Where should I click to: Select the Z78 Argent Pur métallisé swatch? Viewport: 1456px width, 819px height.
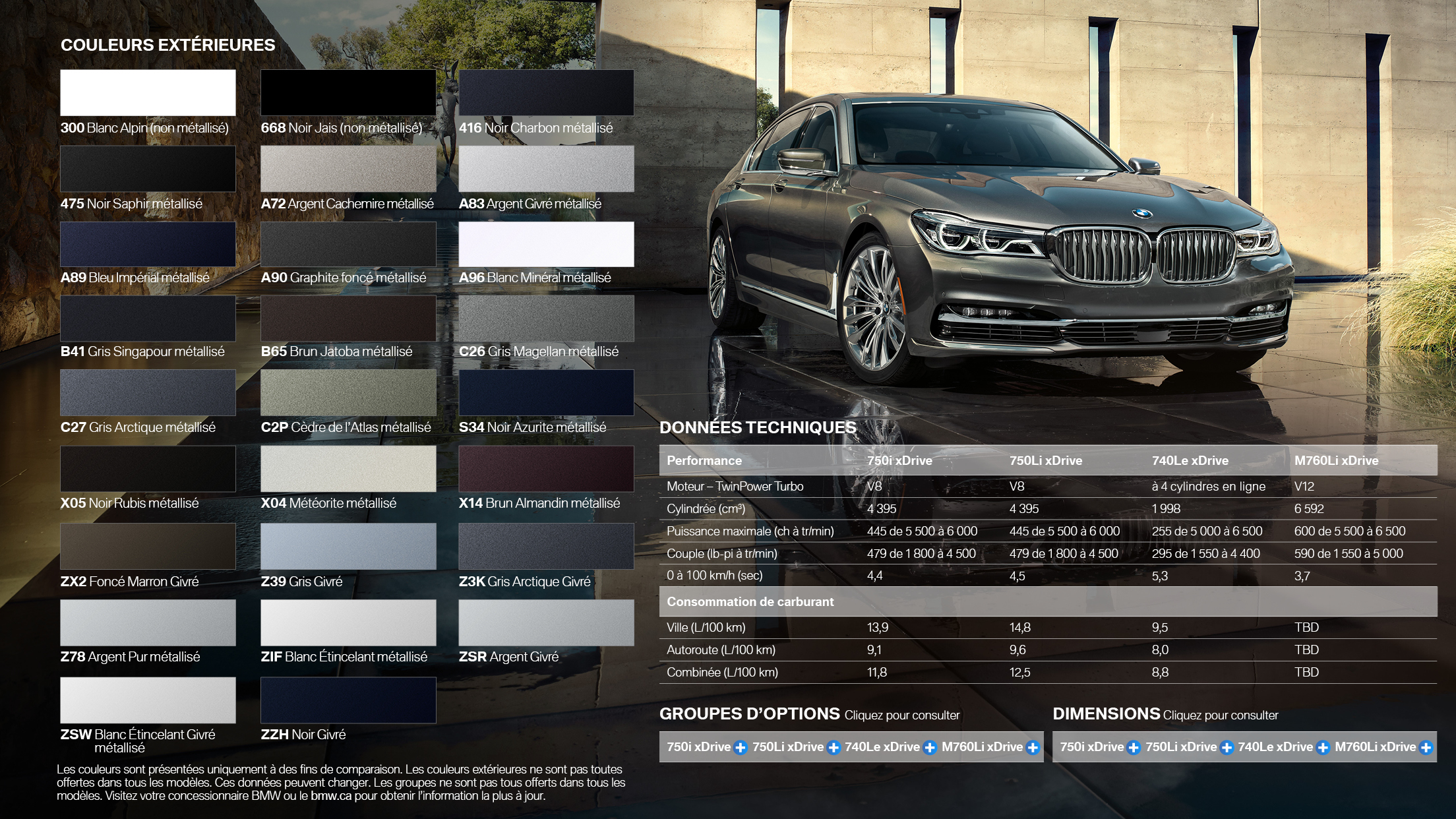148,622
